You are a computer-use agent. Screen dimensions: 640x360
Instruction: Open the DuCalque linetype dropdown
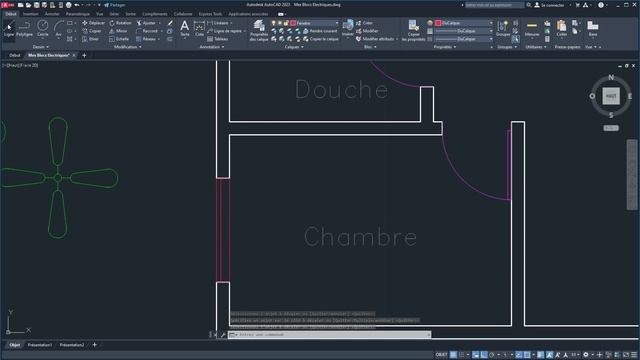click(464, 39)
